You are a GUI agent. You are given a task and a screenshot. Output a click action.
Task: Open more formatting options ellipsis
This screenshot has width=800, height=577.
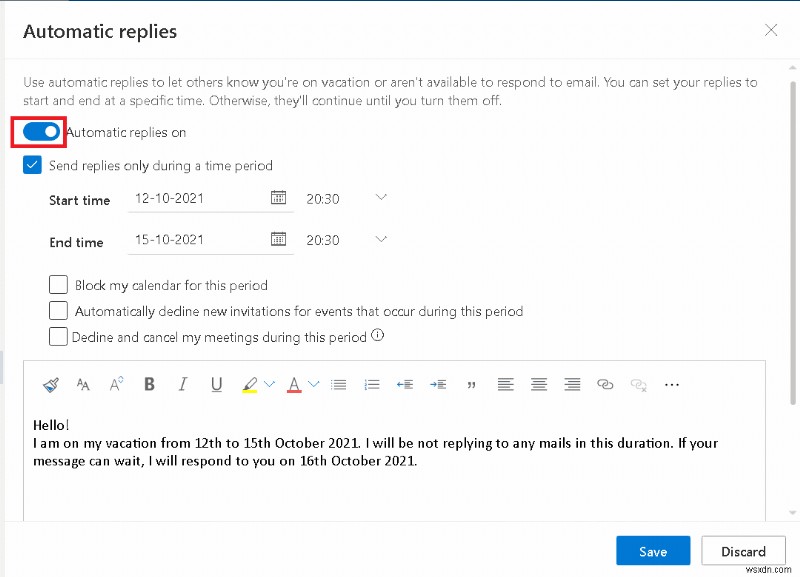point(672,384)
